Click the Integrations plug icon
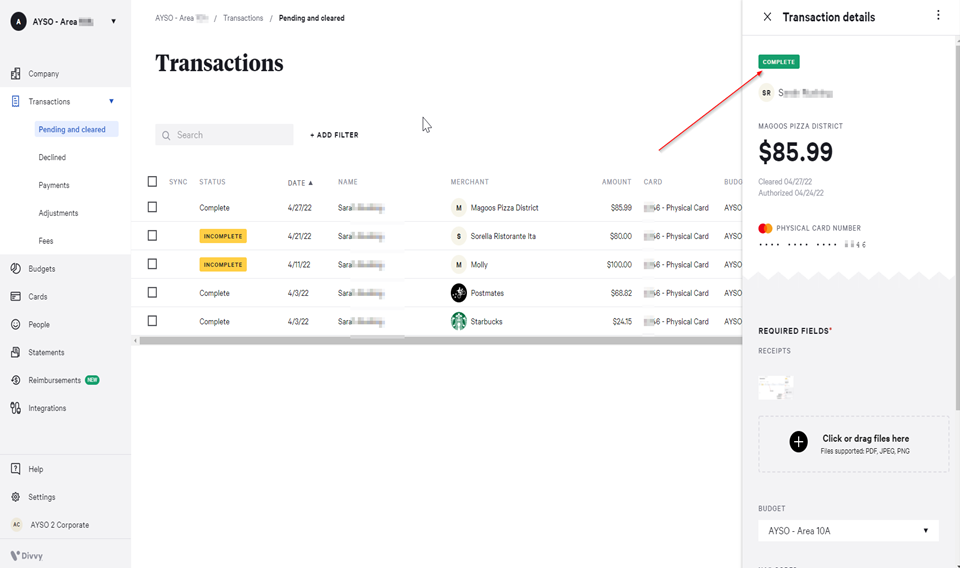 16,408
